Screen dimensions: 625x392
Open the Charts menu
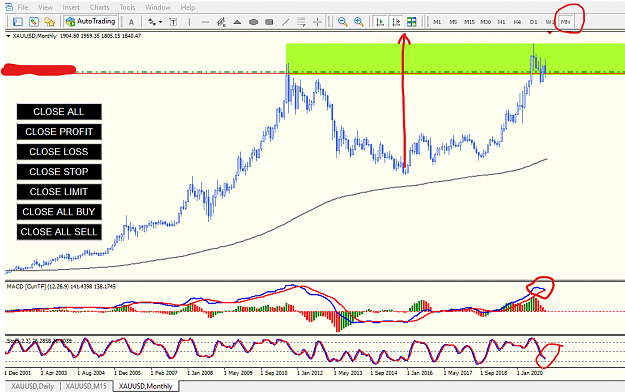click(x=99, y=7)
